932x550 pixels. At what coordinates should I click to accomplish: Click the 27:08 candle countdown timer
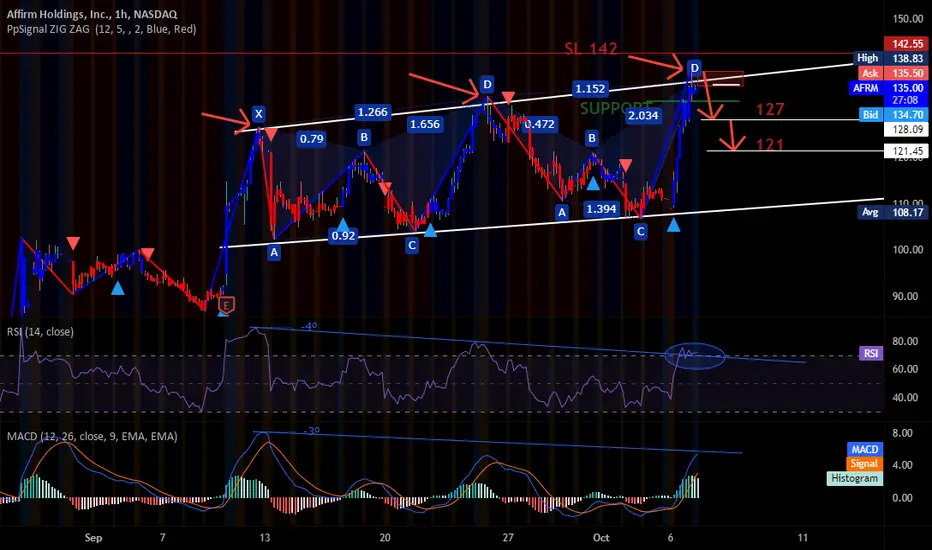(905, 100)
